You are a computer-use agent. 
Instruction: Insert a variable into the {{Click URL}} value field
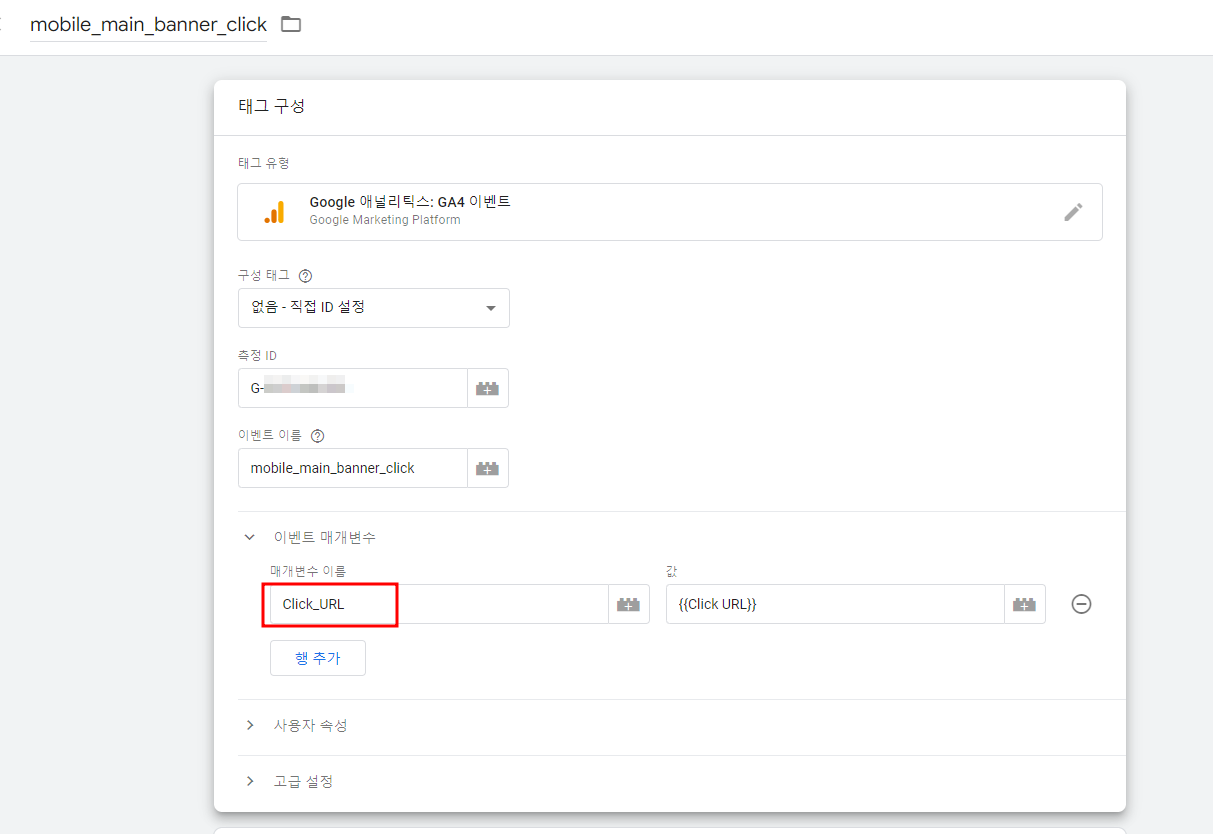(x=1025, y=604)
